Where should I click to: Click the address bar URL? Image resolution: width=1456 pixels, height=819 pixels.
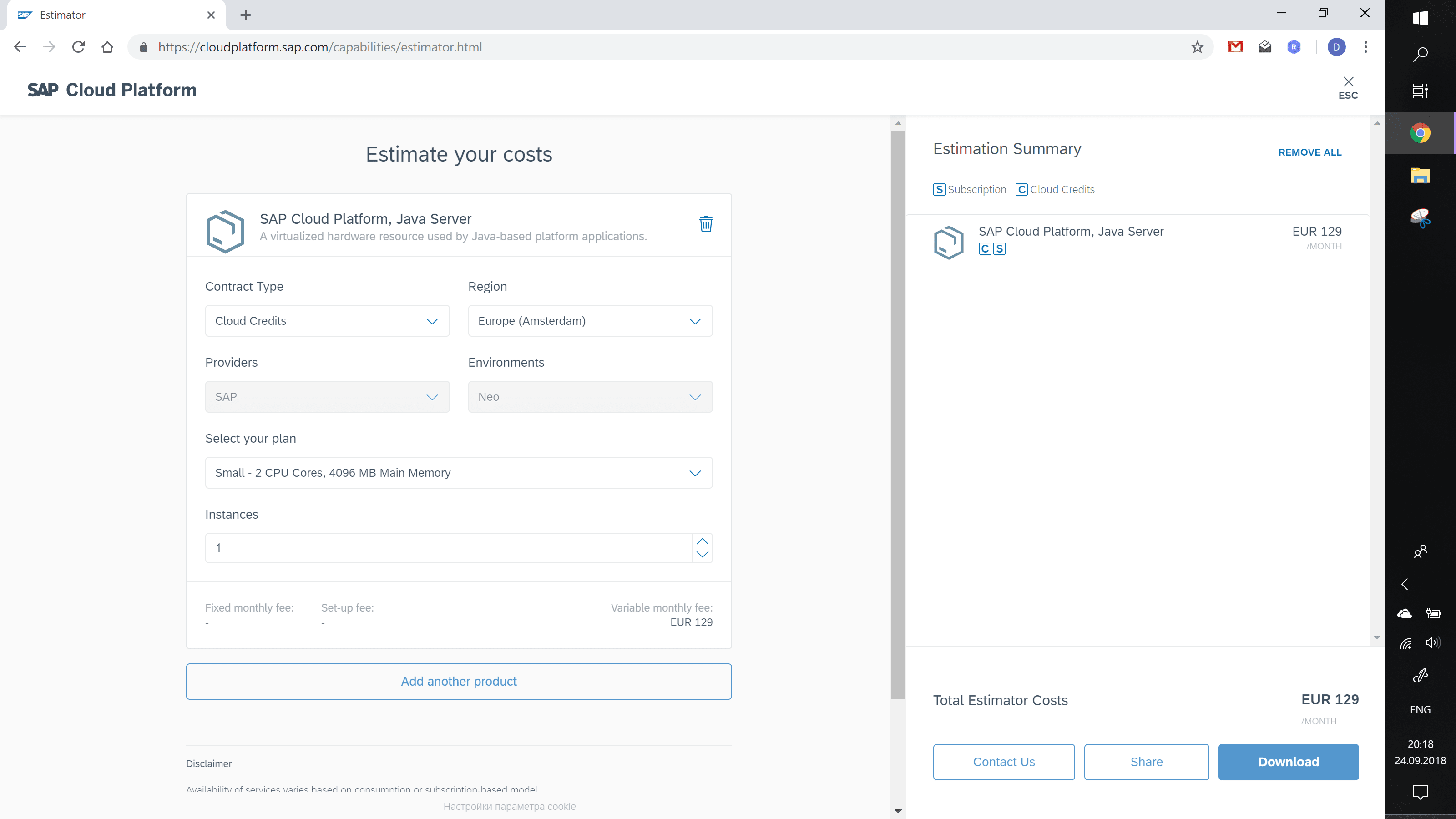tap(320, 47)
